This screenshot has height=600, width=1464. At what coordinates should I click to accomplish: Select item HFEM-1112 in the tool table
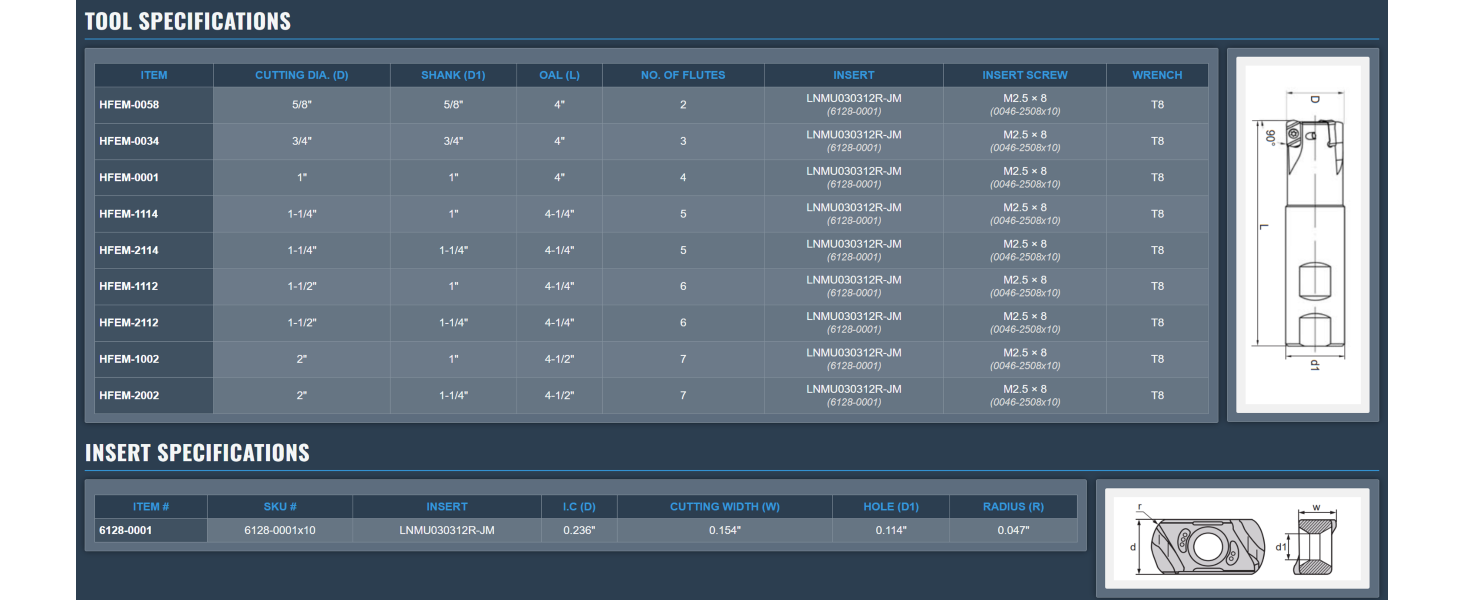[x=129, y=286]
